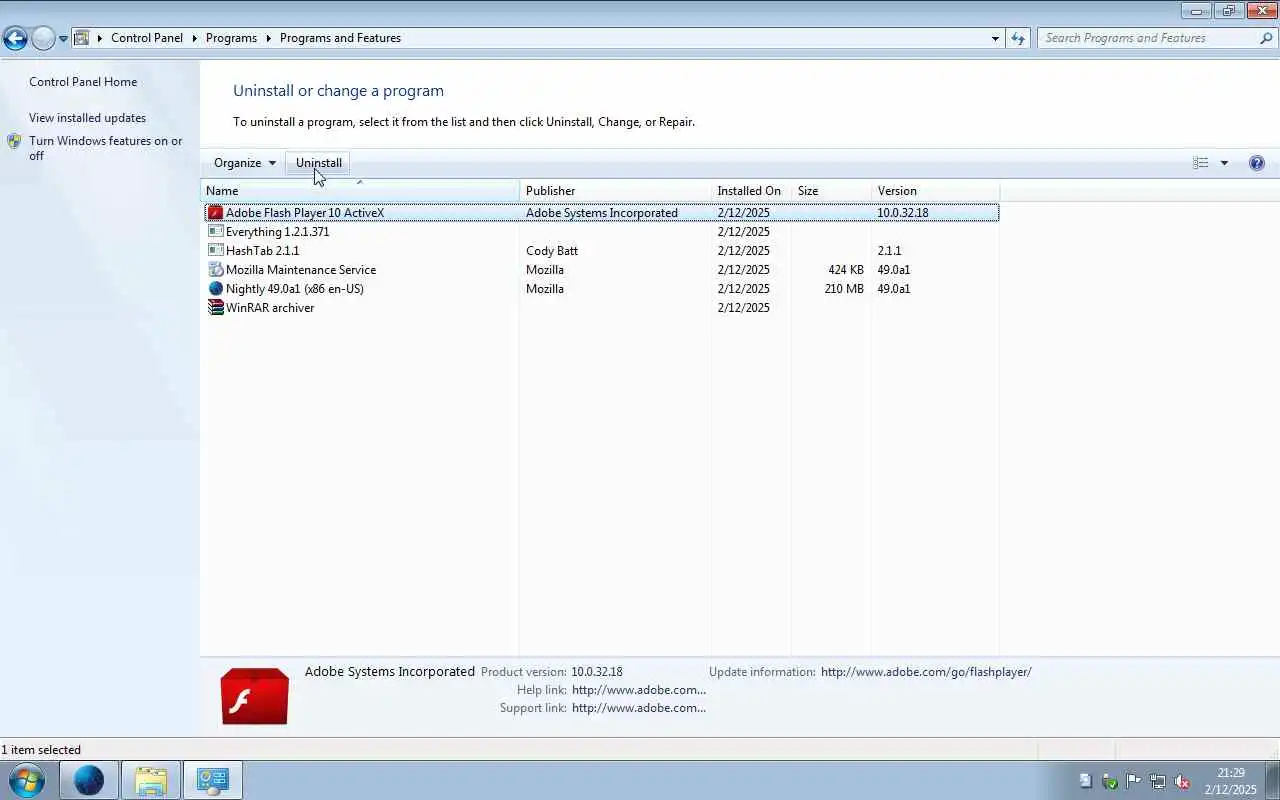Screen dimensions: 1280x800
Task: Click the HashTab 2.1.1 row icon
Action: pos(215,251)
